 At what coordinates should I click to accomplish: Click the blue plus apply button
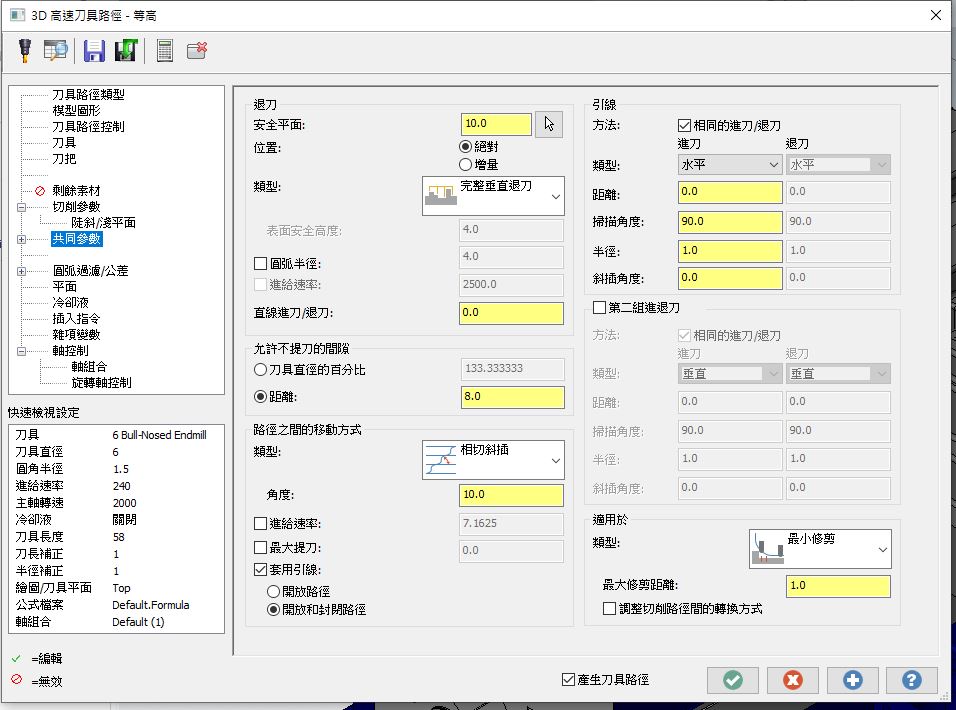tap(852, 680)
